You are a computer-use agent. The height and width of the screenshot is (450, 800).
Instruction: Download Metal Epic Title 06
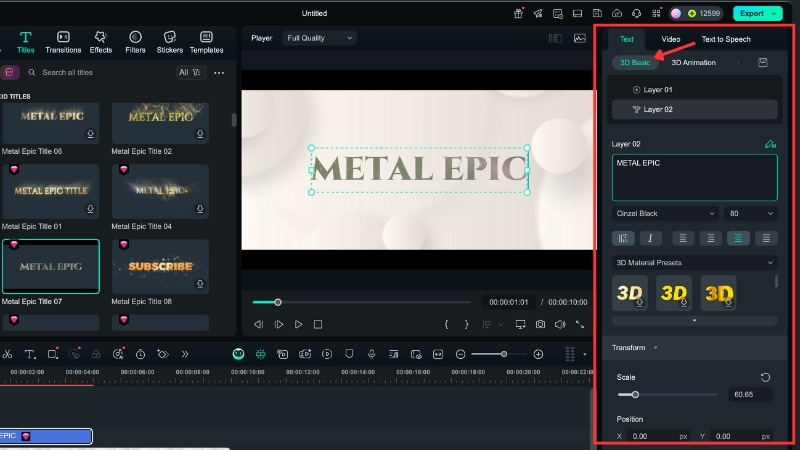click(x=90, y=134)
